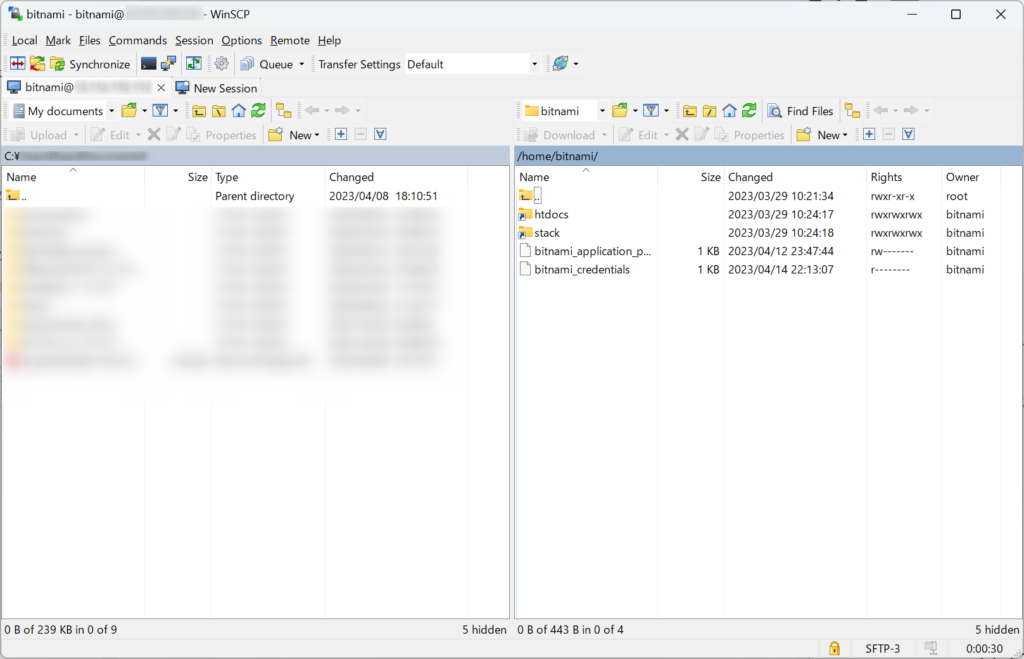Screen dimensions: 1024x659
Task: Go to local parent directory icon
Action: click(199, 110)
